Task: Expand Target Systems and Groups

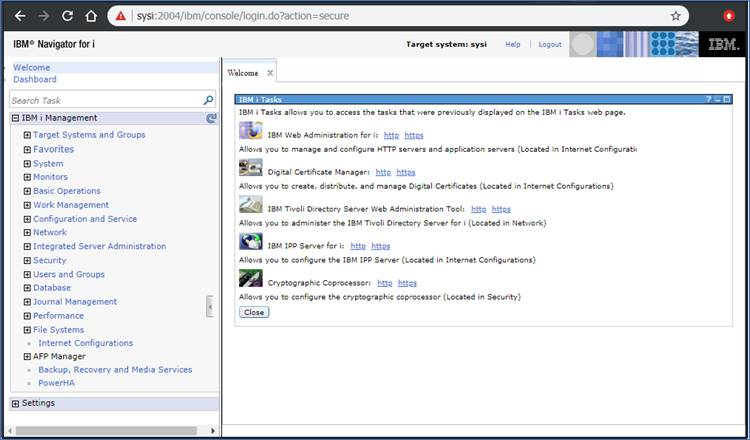Action: (27, 135)
